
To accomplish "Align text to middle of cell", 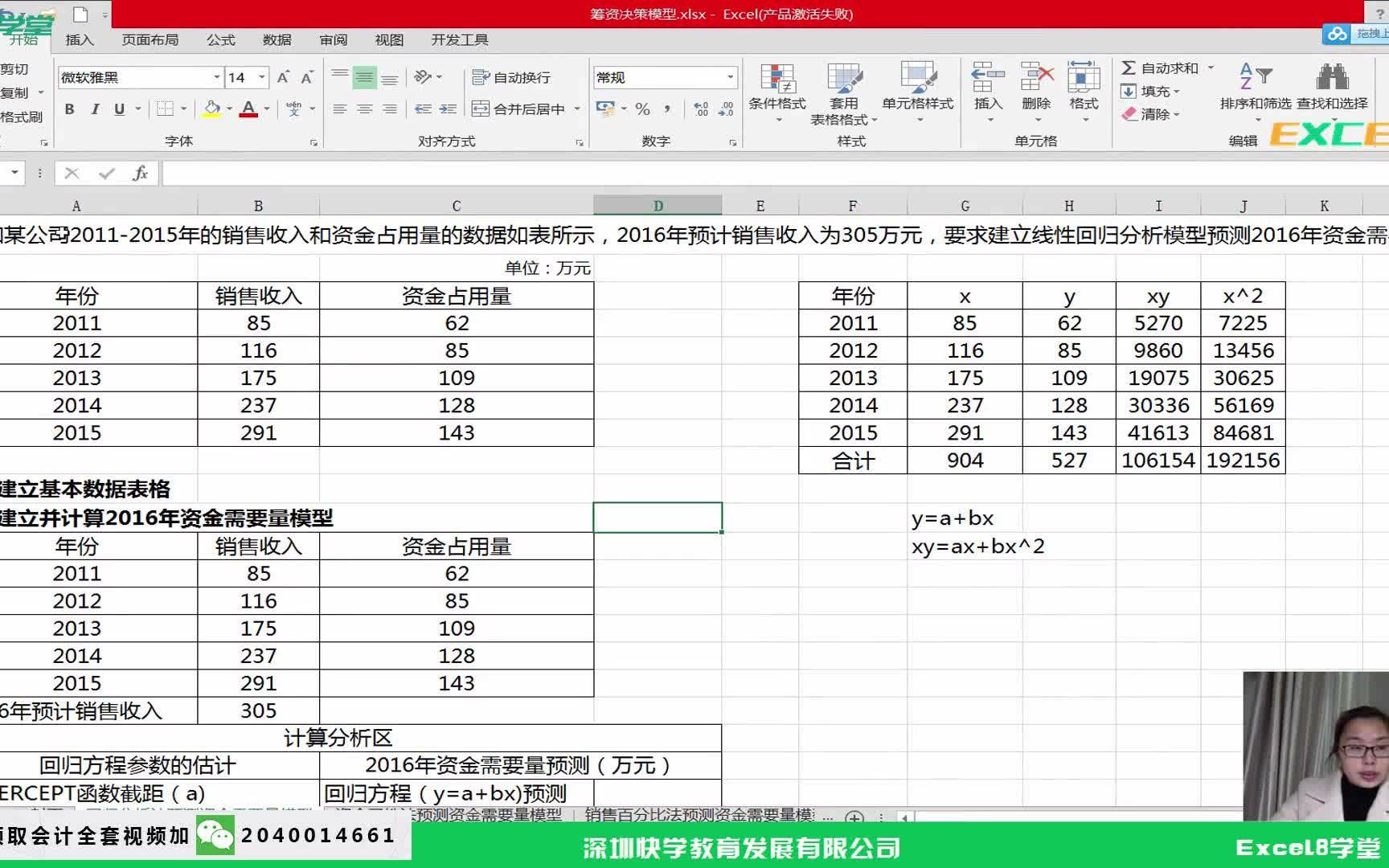I will [x=365, y=77].
